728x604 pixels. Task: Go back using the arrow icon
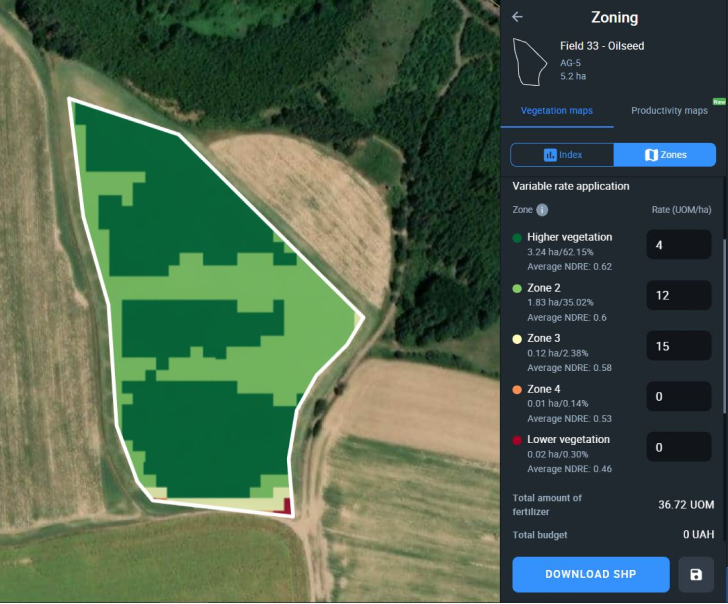tap(517, 17)
